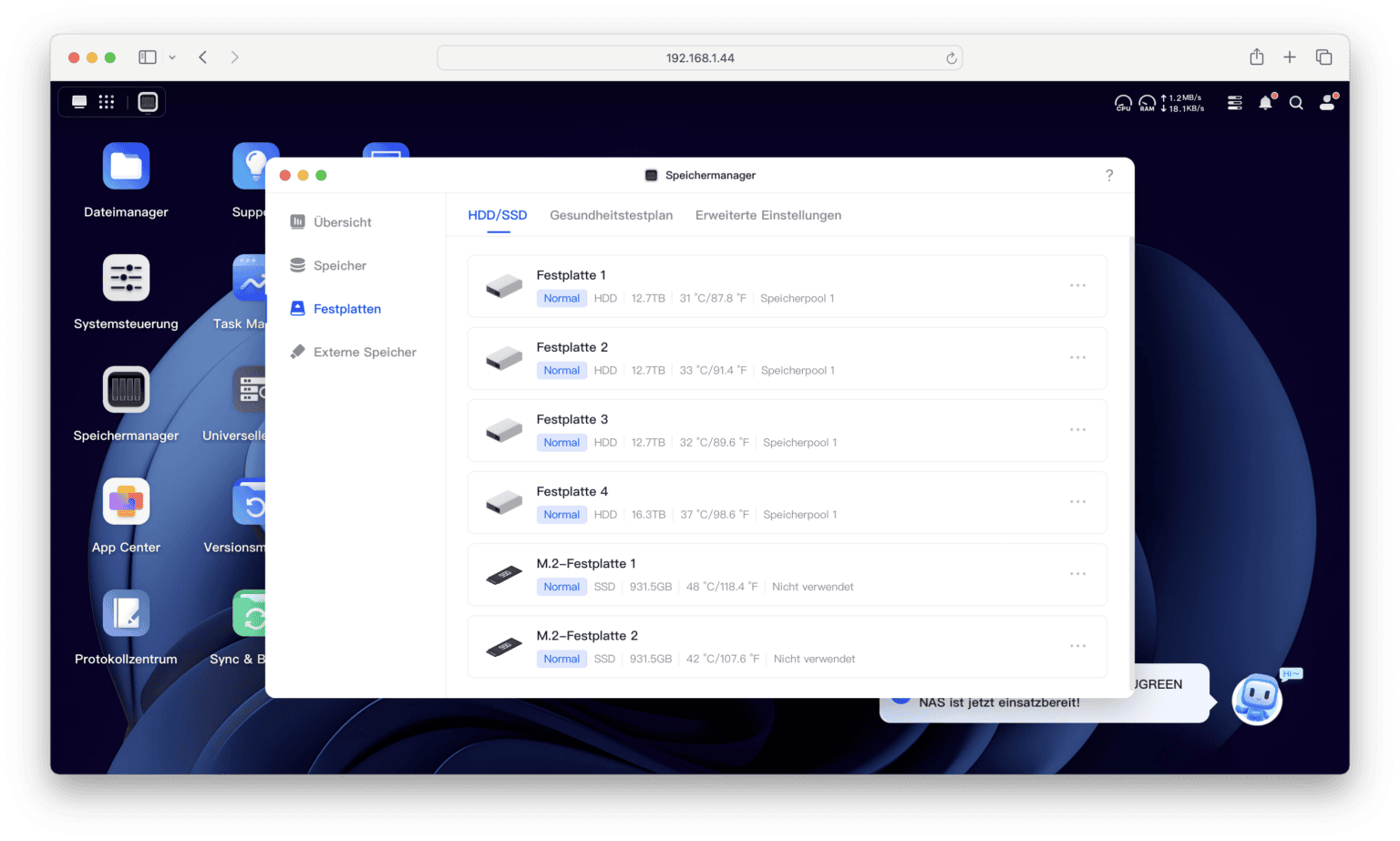
Task: Reload the 192.168.1.44 page
Action: (952, 58)
